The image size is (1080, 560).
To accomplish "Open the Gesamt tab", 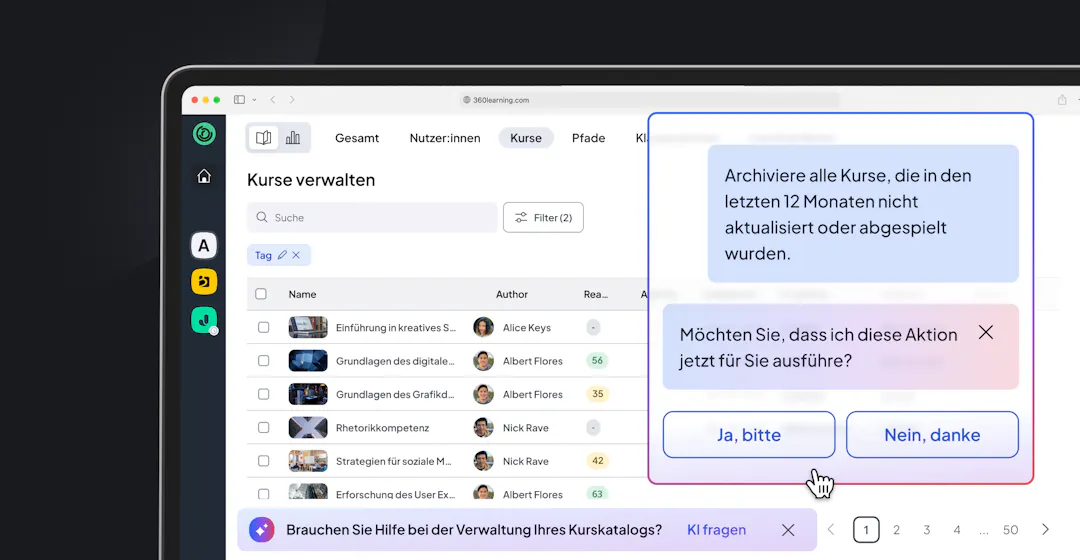I will tap(357, 138).
